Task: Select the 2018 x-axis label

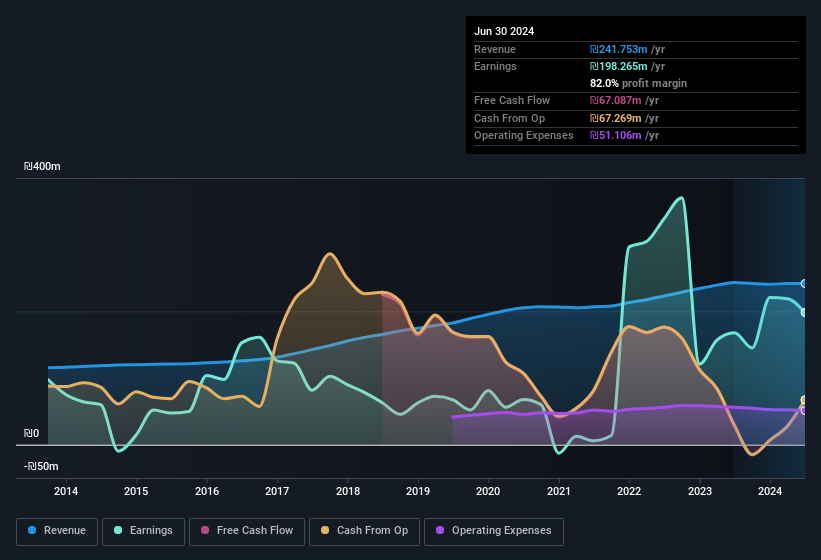Action: click(x=348, y=491)
